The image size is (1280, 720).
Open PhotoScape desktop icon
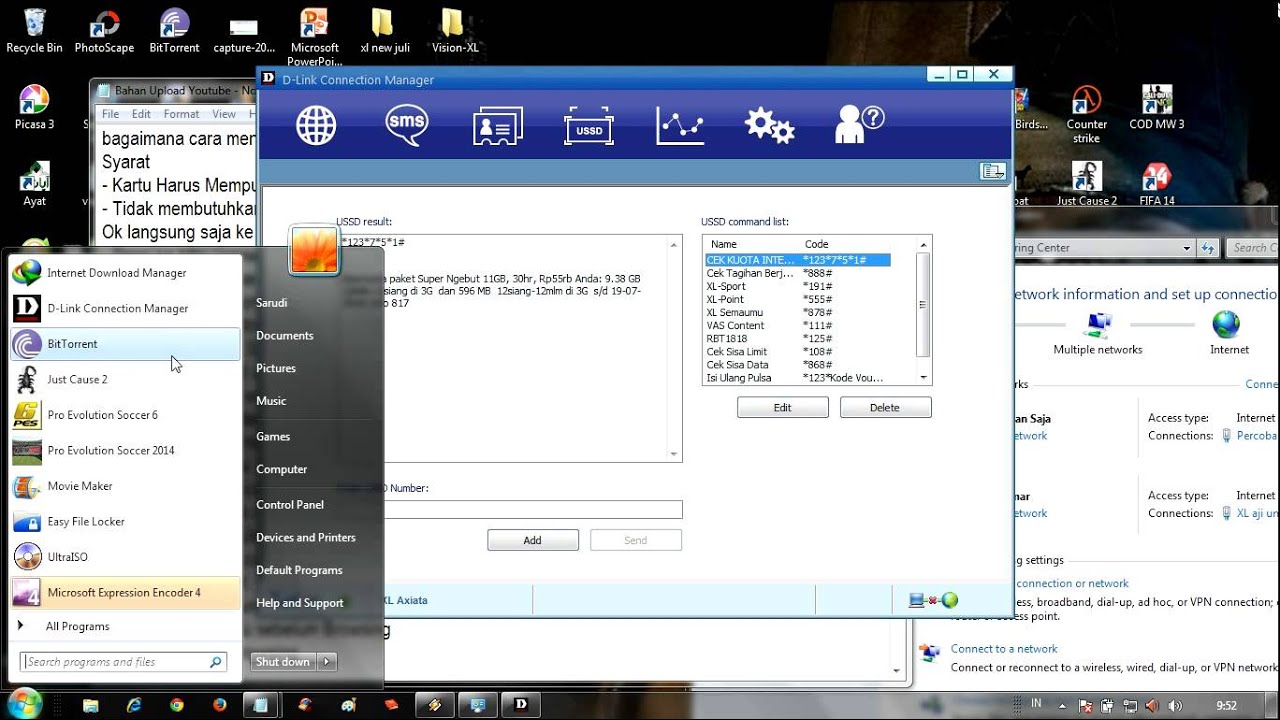click(104, 30)
